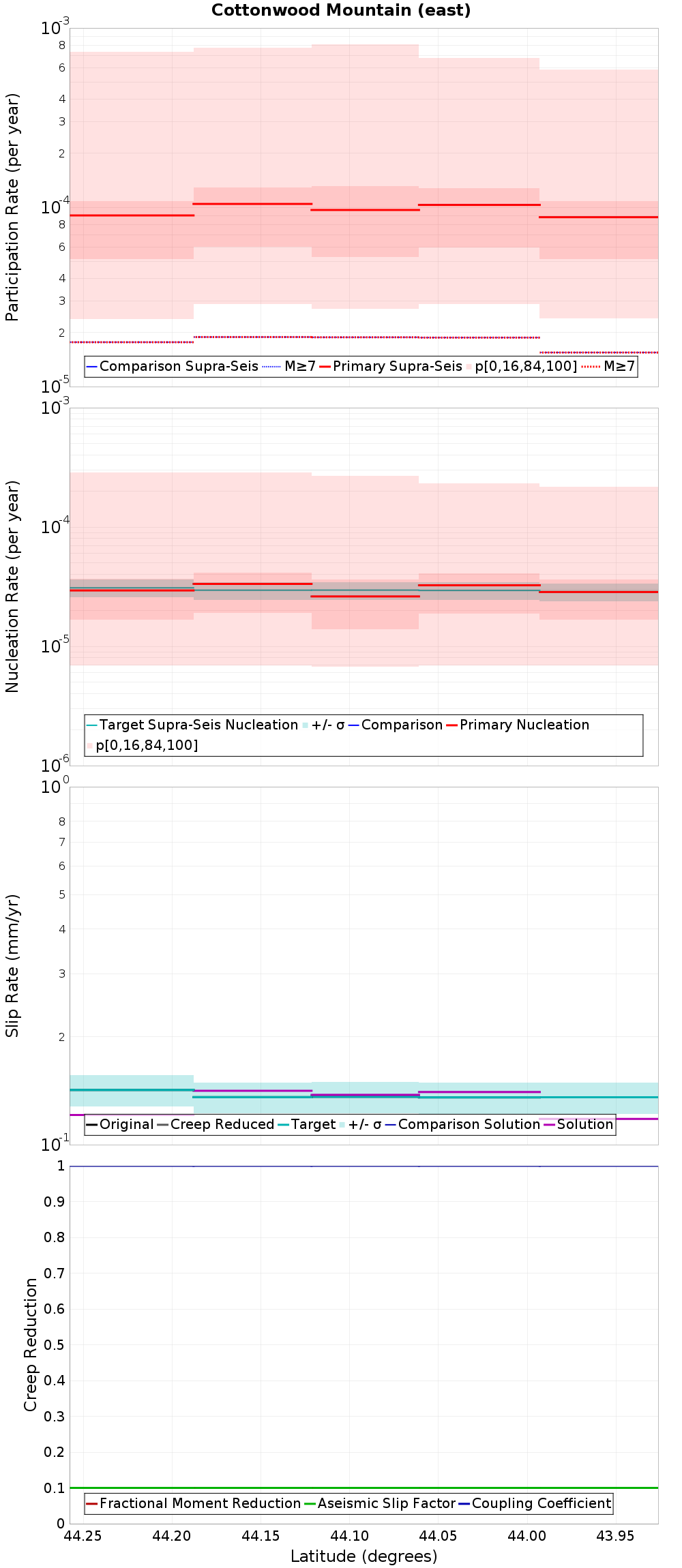Viewport: 682px width, 1568px height.
Task: Click the Participation Rate y-axis label
Action: [x=12, y=207]
